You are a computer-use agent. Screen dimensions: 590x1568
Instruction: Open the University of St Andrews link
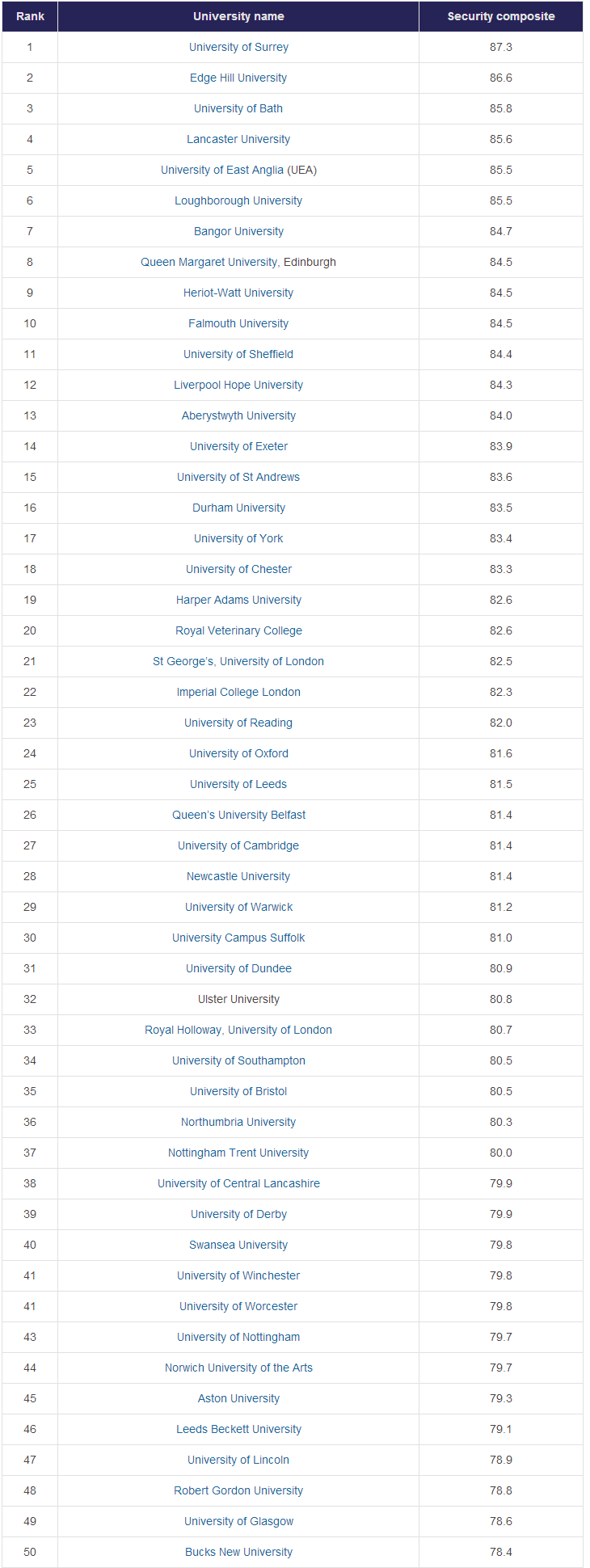pos(238,477)
